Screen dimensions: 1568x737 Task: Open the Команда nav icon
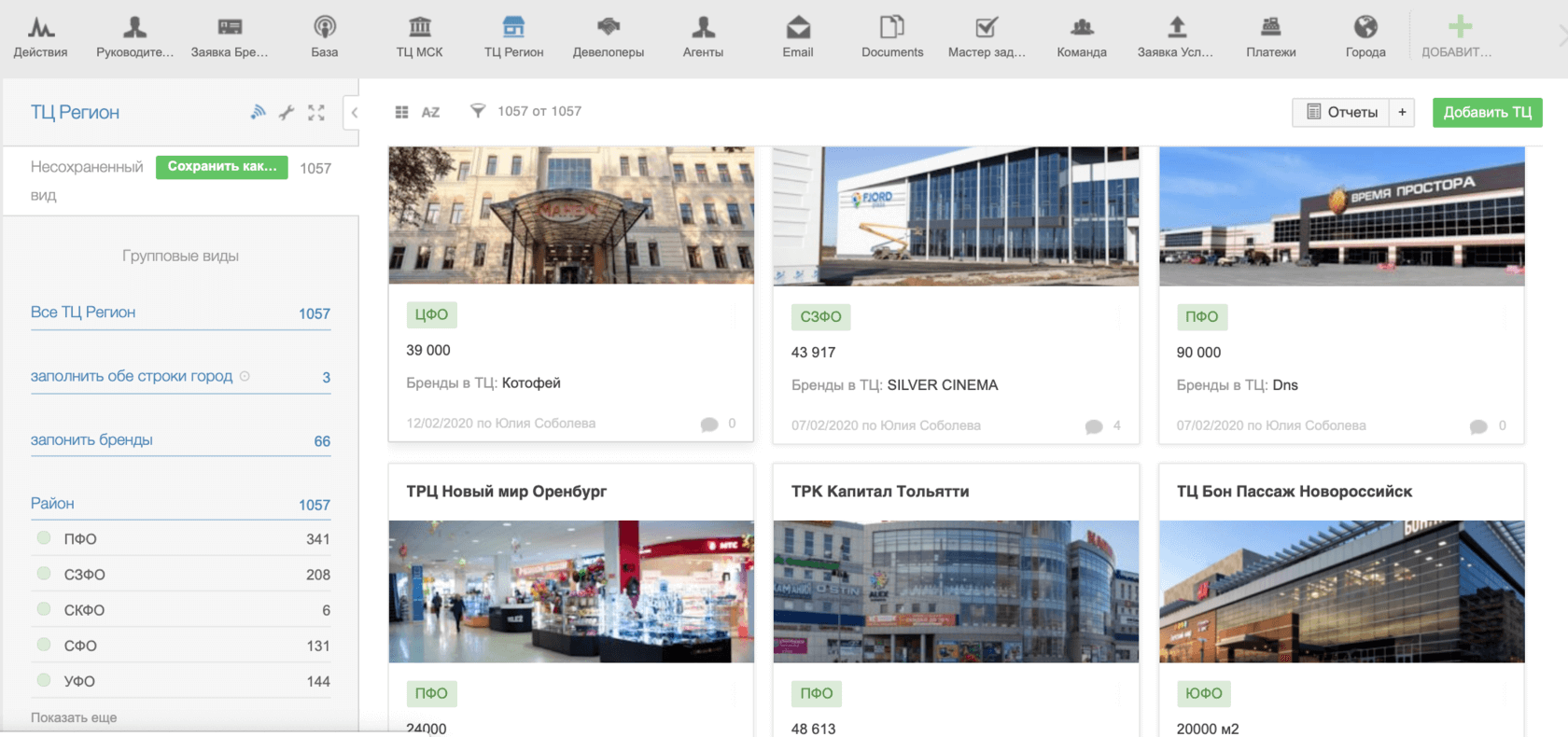[x=1082, y=27]
